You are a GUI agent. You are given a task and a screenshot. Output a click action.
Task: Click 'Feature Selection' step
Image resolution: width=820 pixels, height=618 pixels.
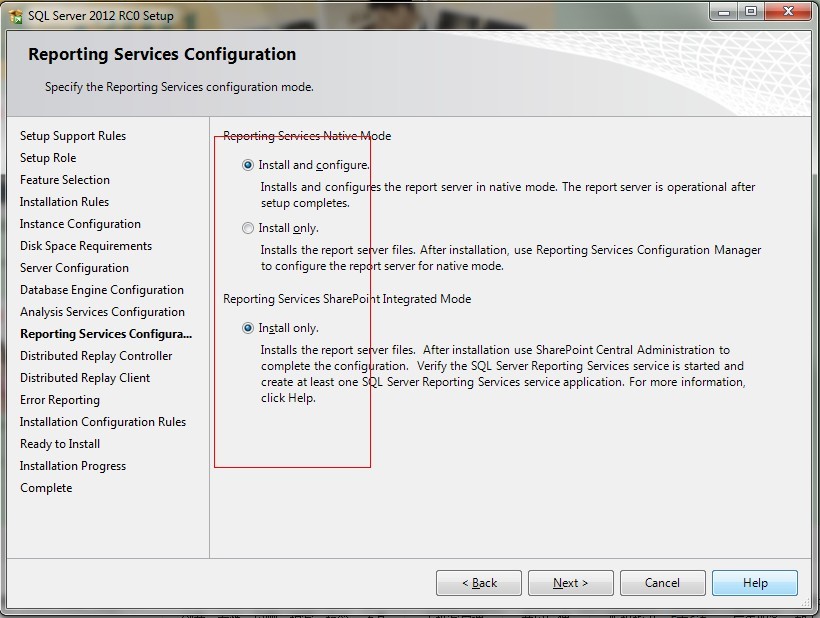(x=65, y=180)
